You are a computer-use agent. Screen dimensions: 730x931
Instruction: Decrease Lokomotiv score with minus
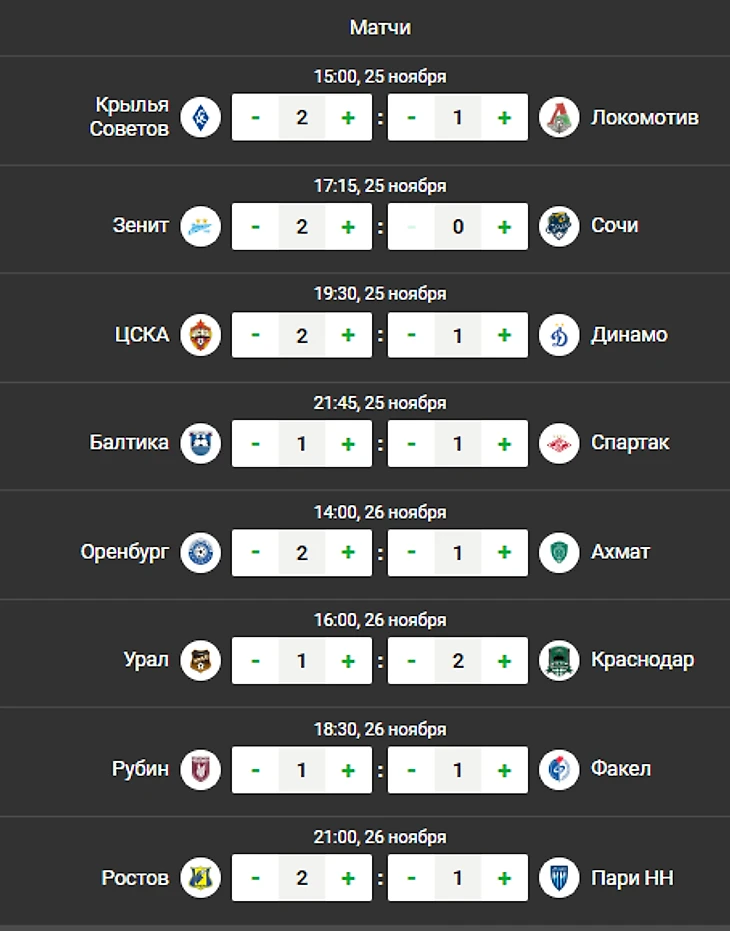click(411, 118)
